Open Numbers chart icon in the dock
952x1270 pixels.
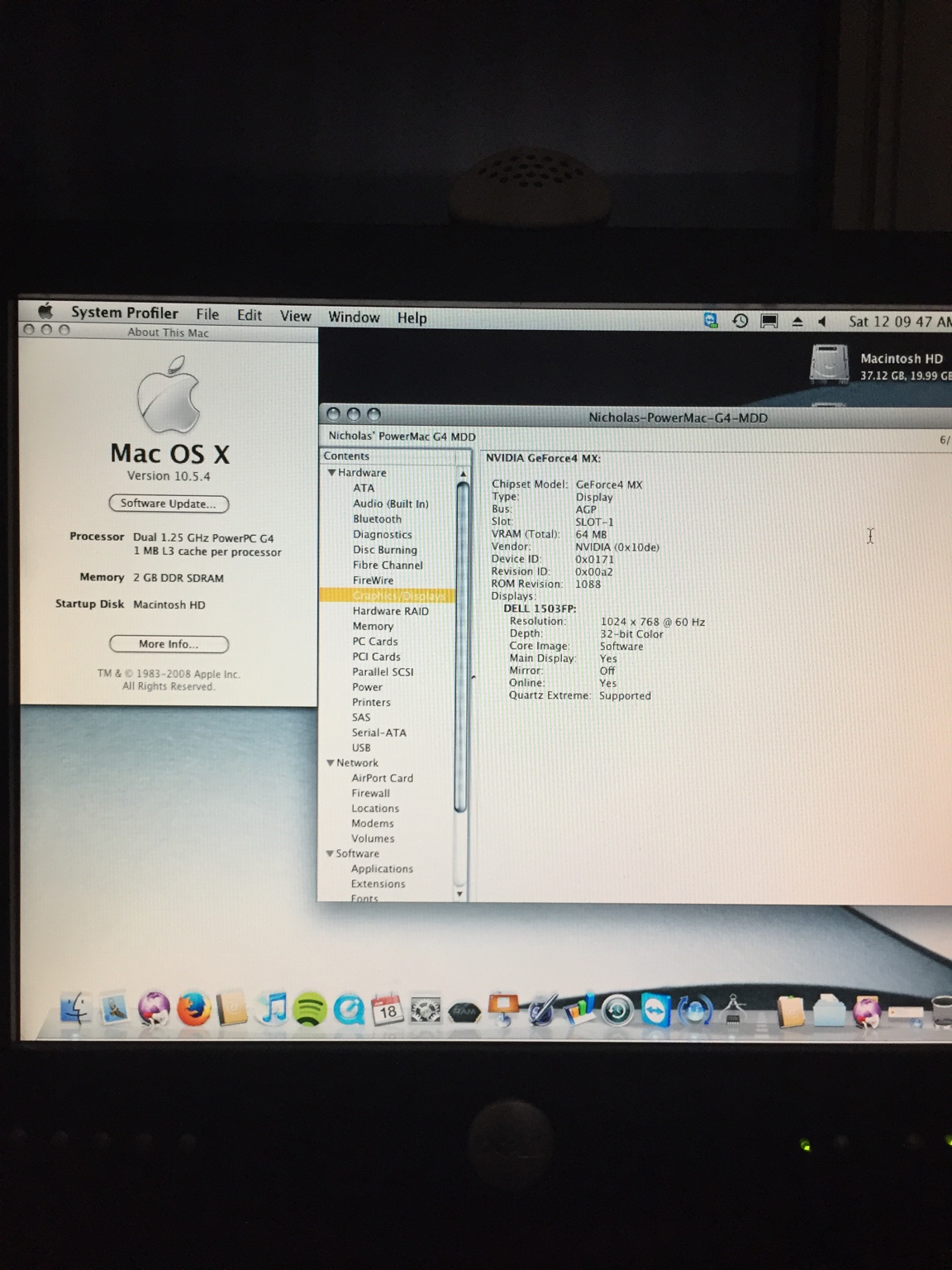click(x=579, y=1009)
